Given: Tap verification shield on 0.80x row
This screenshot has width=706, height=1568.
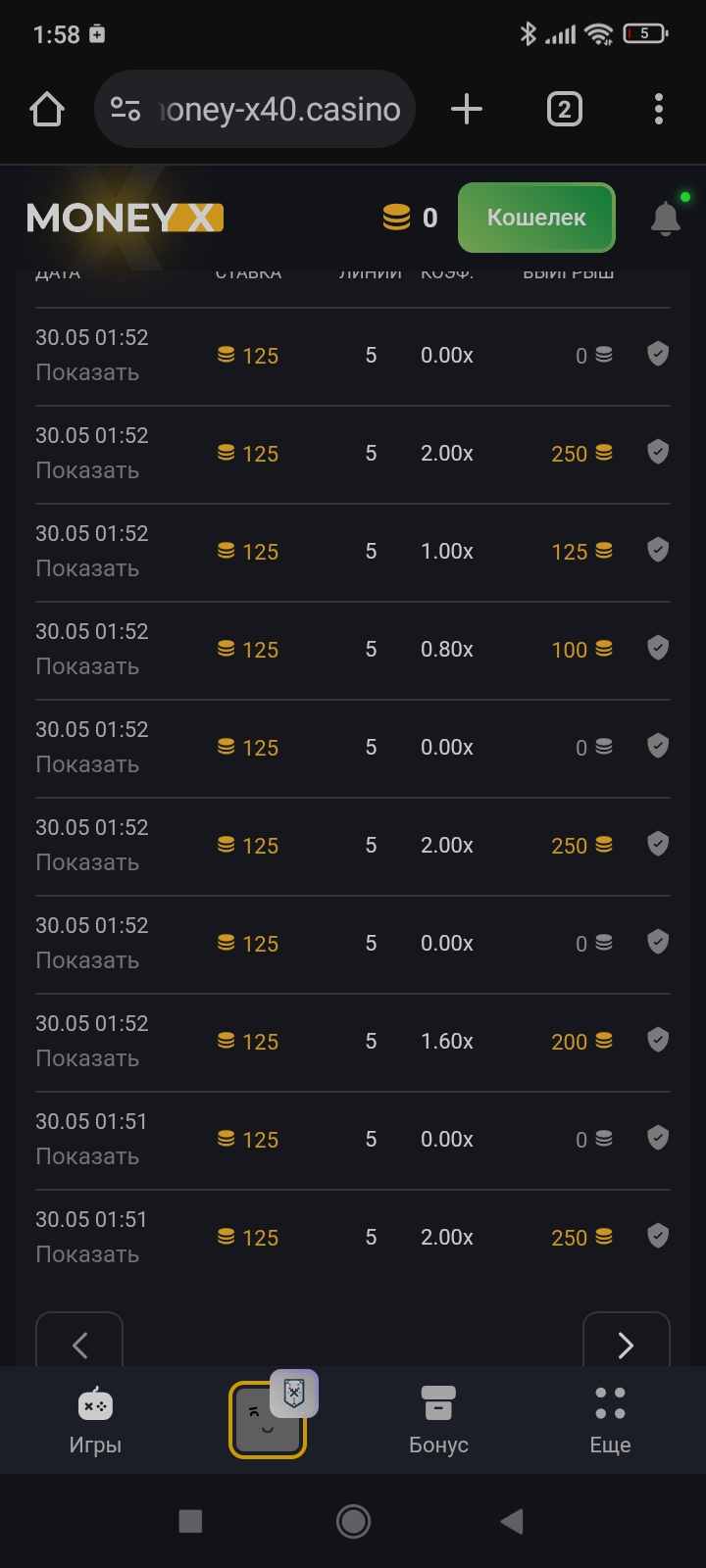Looking at the screenshot, I should [658, 648].
